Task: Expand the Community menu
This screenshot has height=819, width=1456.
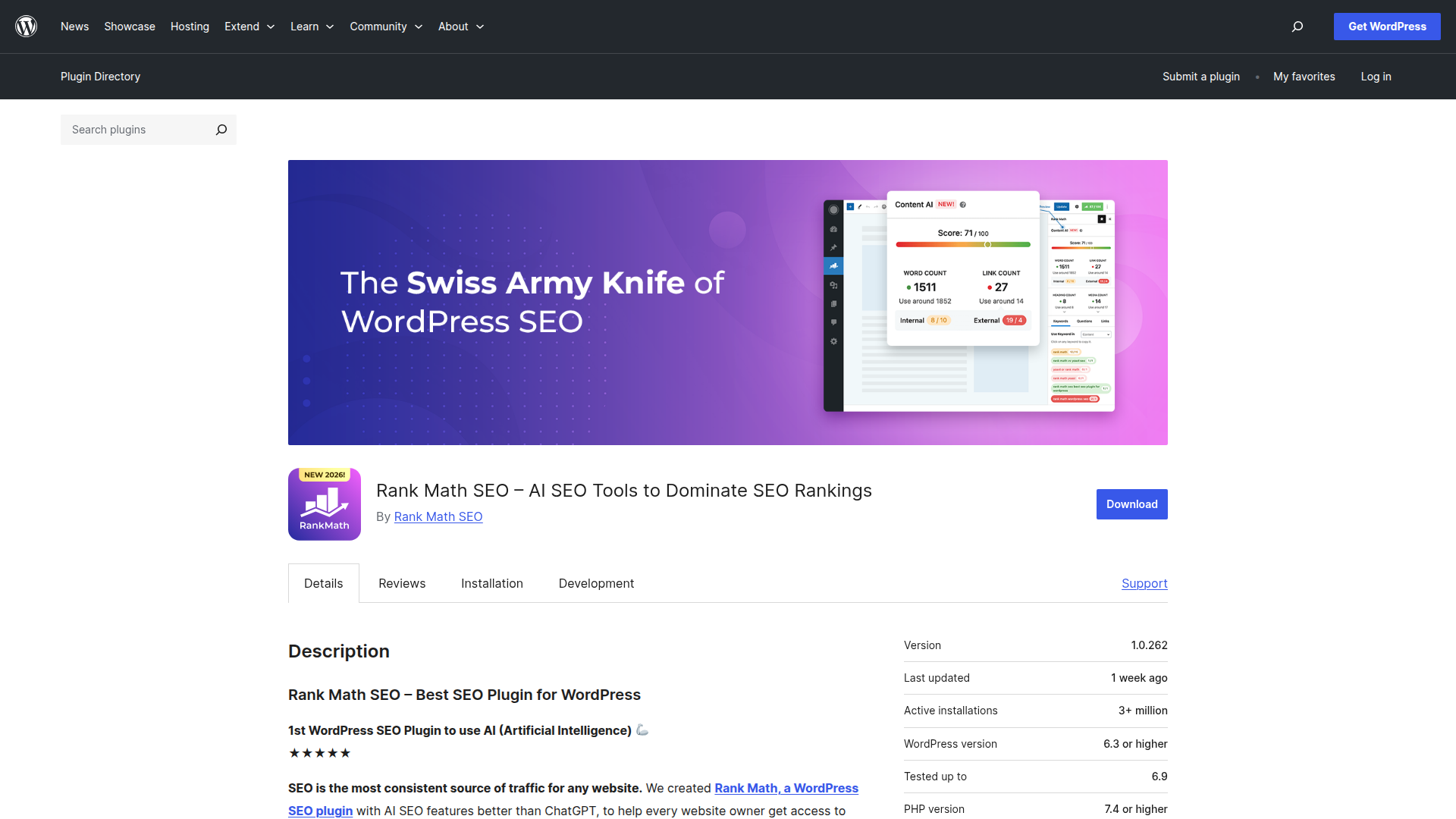Action: tap(386, 27)
